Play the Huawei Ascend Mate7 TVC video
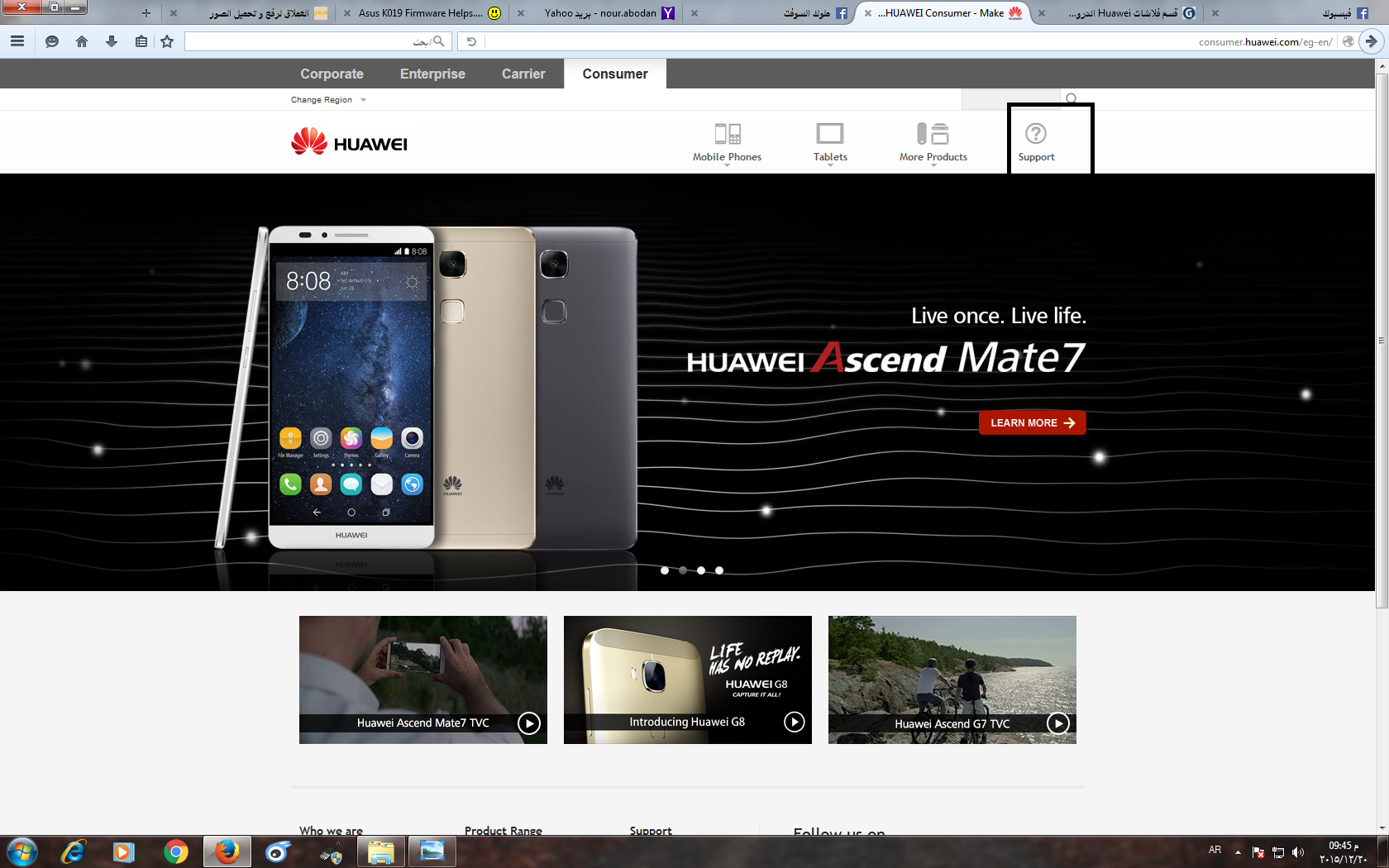The image size is (1389, 868). tap(529, 723)
